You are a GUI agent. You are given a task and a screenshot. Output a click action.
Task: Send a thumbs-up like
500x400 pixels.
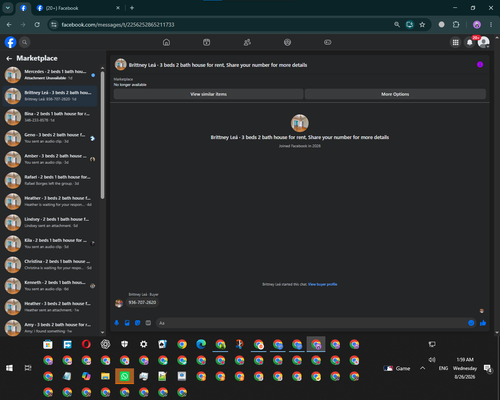pos(483,323)
